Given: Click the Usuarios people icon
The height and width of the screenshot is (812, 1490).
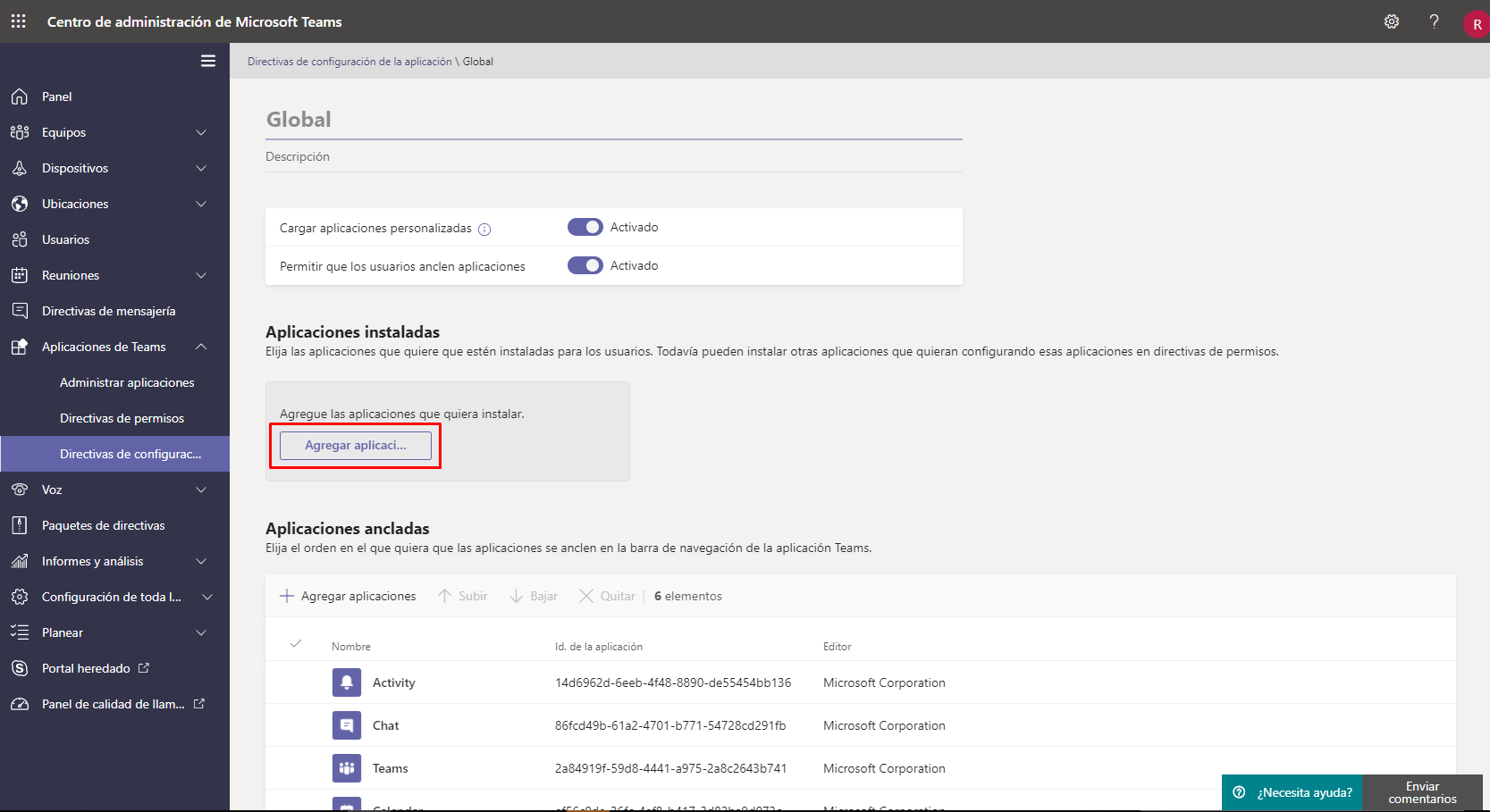Looking at the screenshot, I should [20, 239].
